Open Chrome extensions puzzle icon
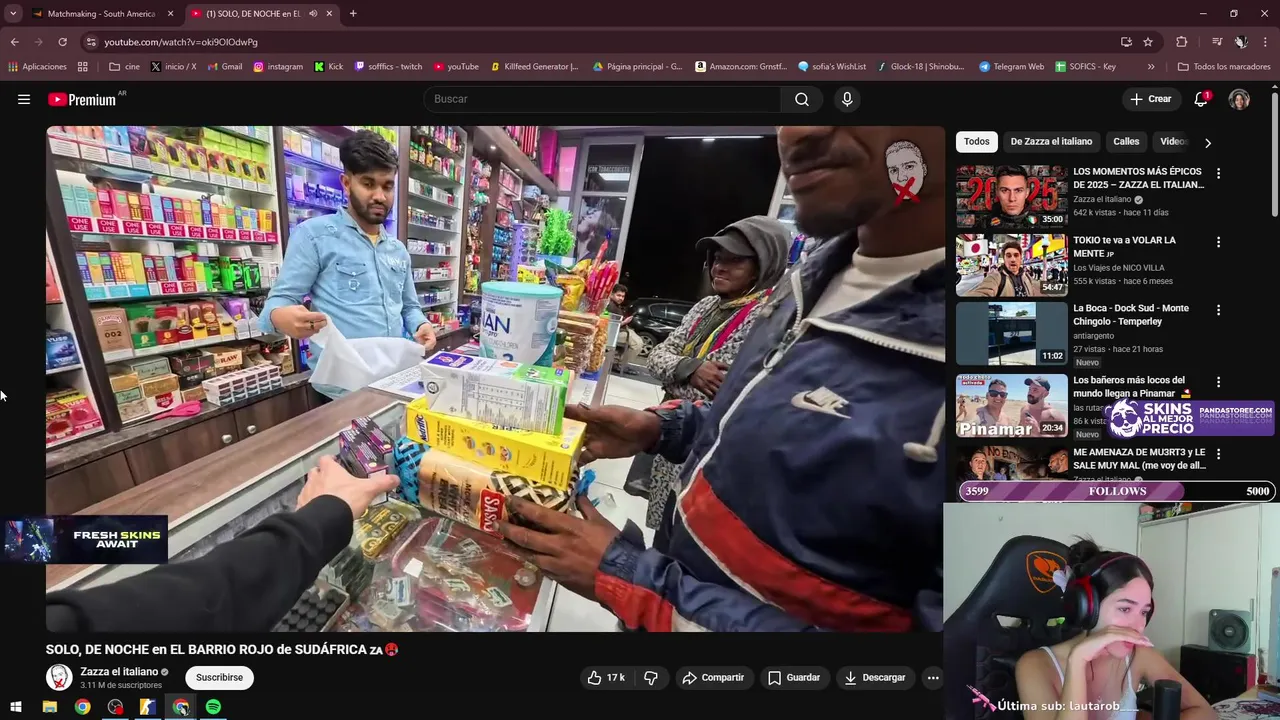Viewport: 1280px width, 720px height. pyautogui.click(x=1182, y=42)
